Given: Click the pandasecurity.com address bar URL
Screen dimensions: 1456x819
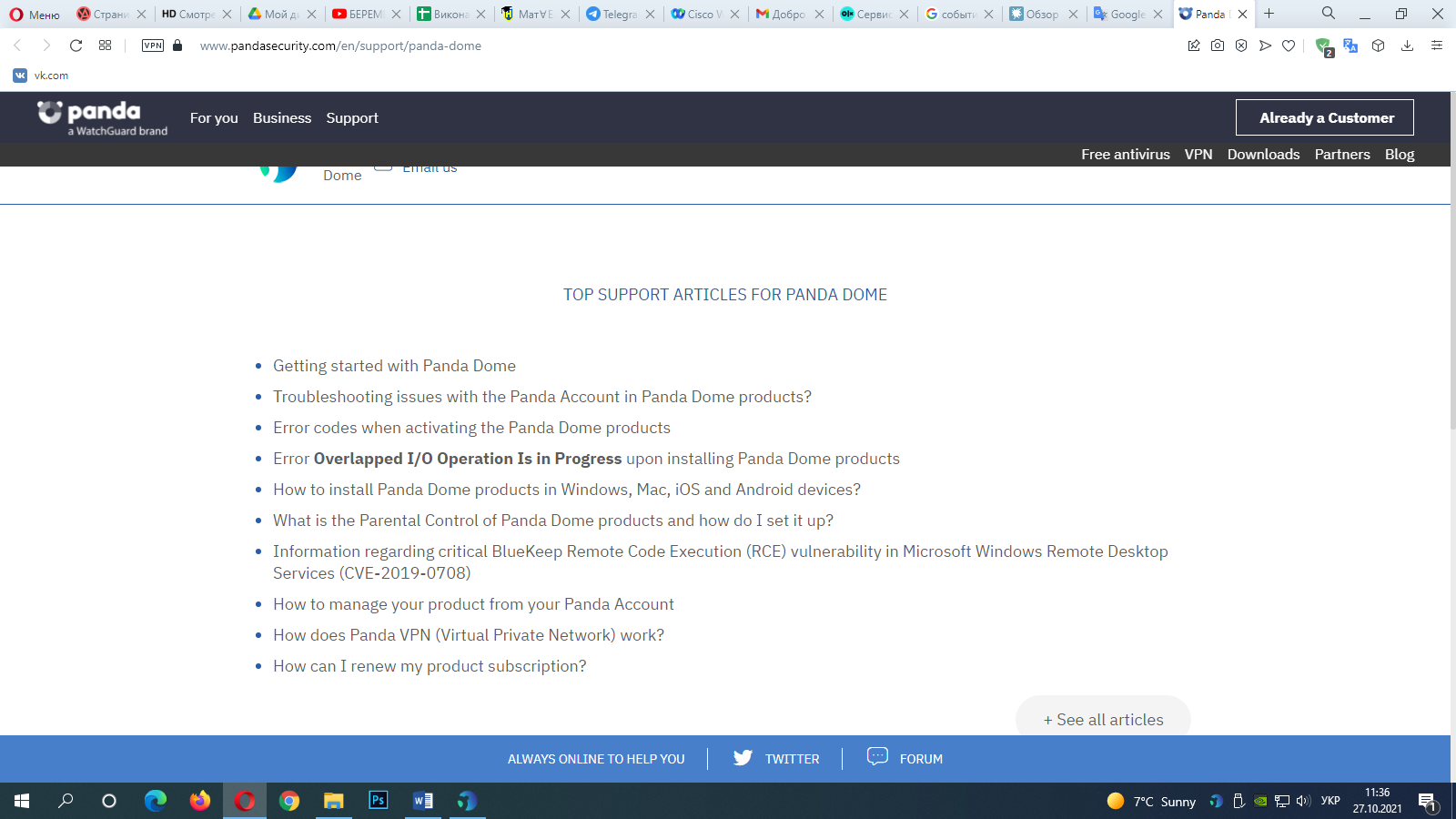Looking at the screenshot, I should click(340, 45).
